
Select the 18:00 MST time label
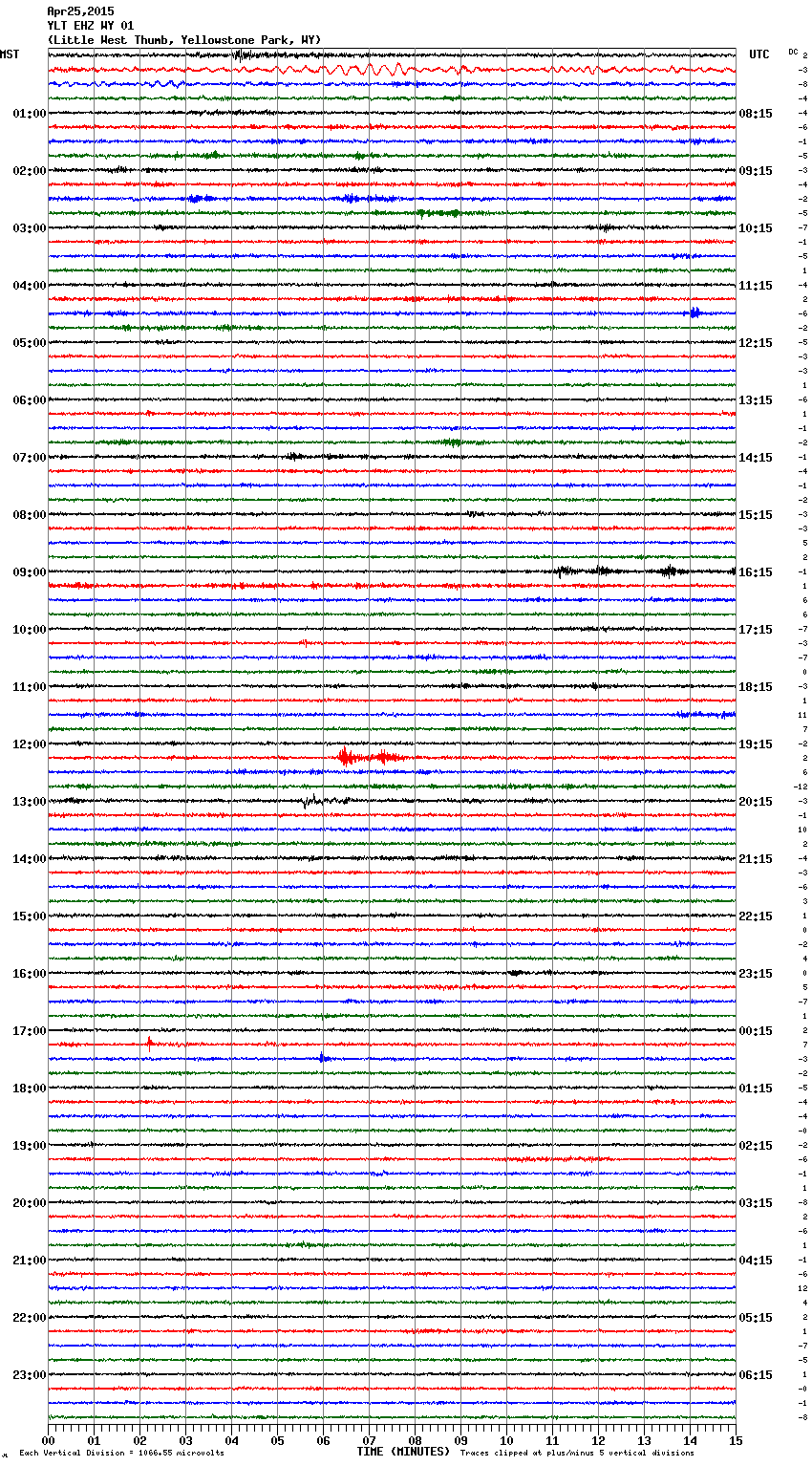click(x=30, y=1089)
